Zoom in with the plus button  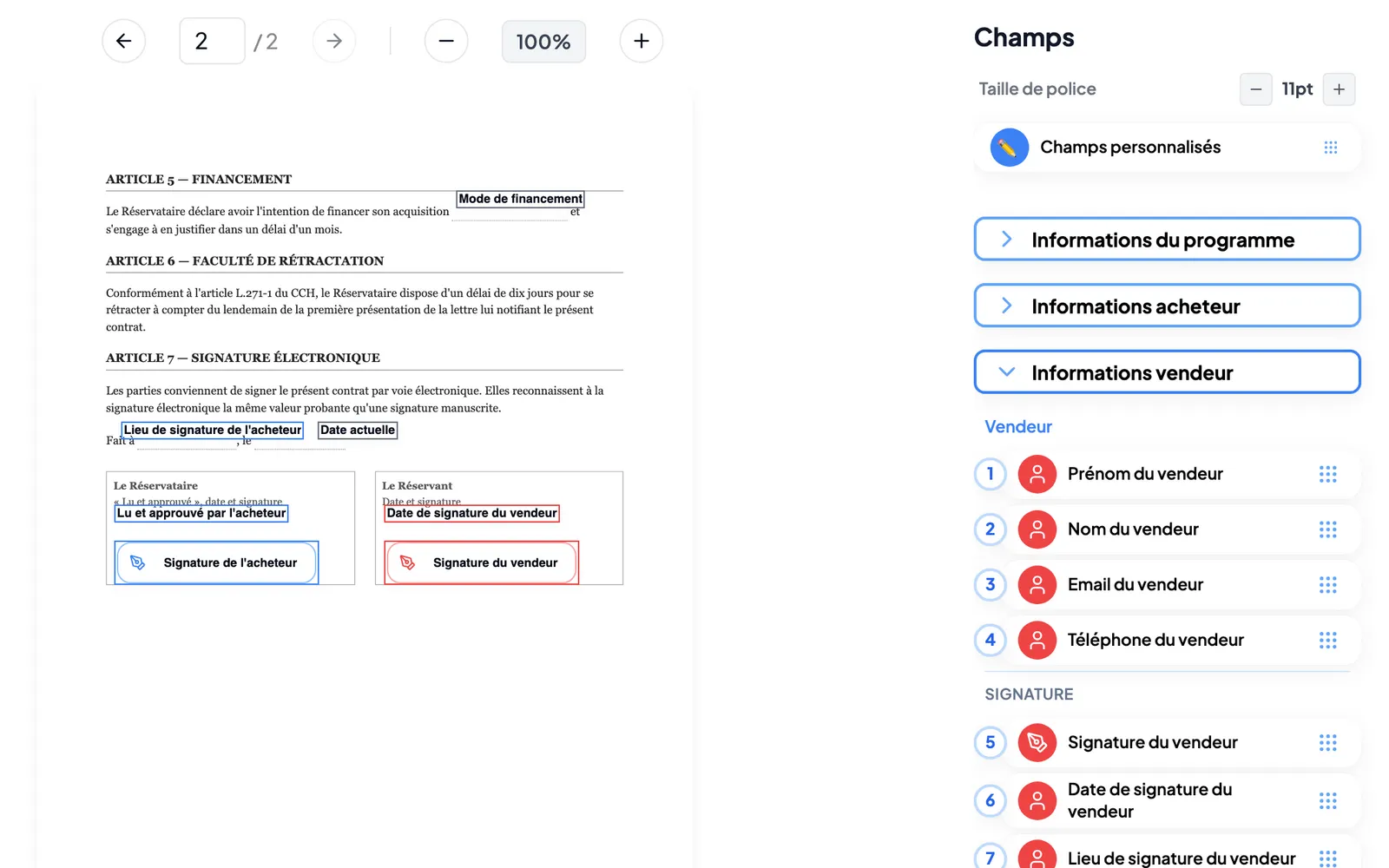pyautogui.click(x=642, y=41)
